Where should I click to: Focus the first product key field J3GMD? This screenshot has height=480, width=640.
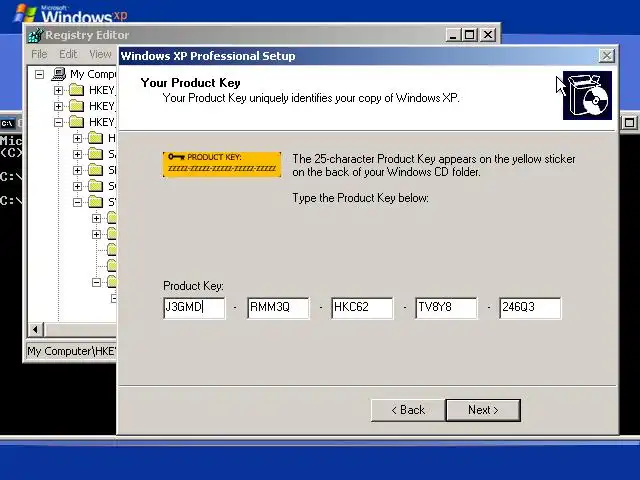tap(194, 308)
